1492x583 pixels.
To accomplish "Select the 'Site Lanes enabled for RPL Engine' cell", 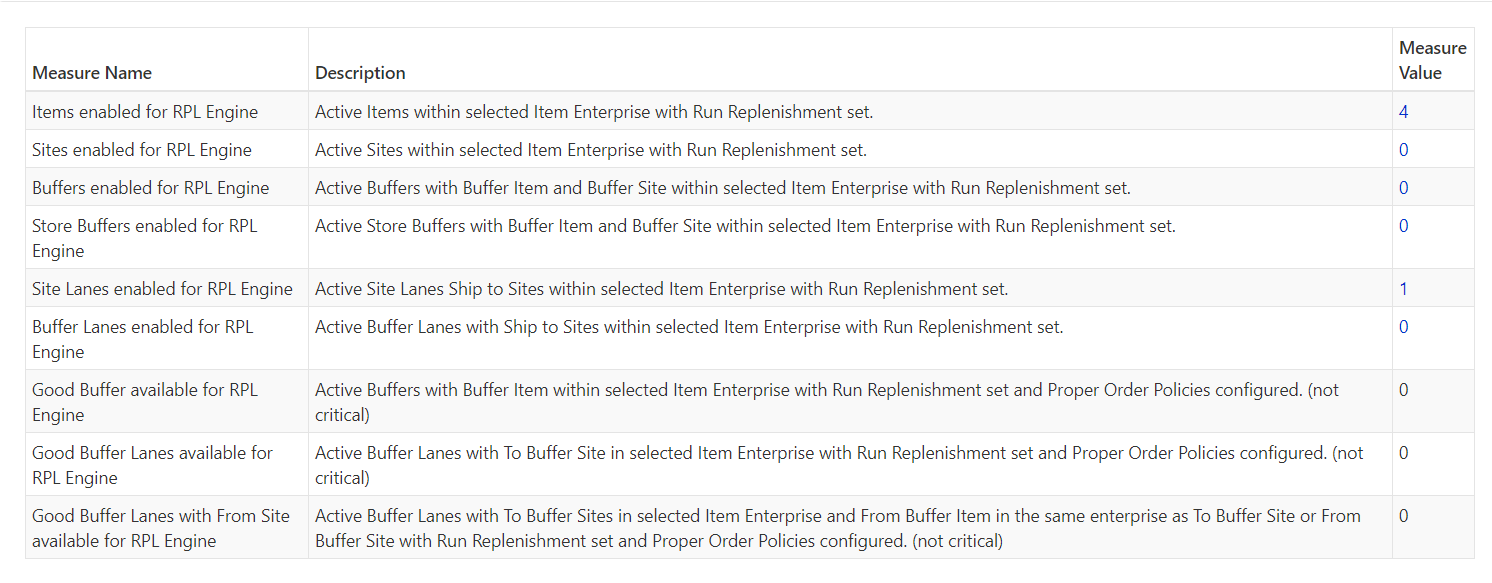I will 162,289.
